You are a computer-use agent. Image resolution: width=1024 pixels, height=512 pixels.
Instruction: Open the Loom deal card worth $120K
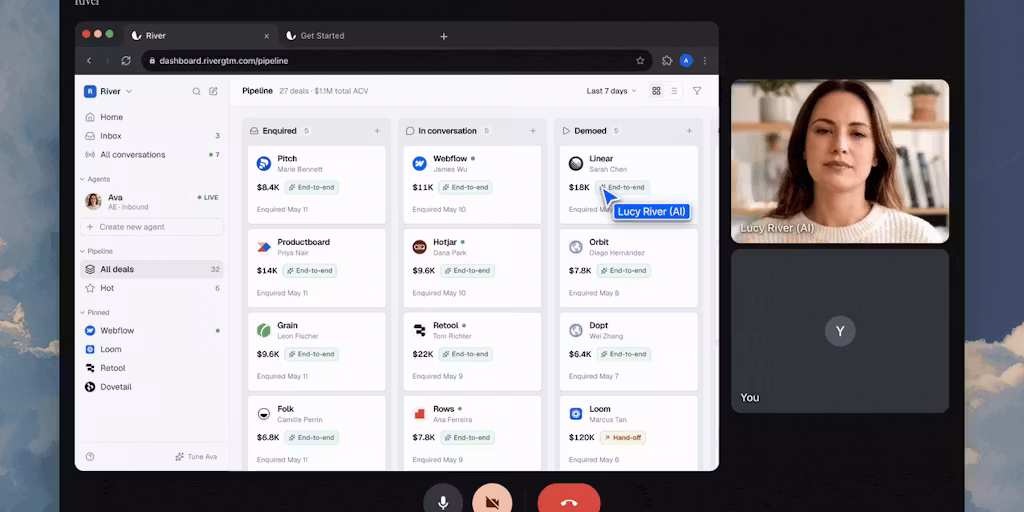(x=628, y=433)
